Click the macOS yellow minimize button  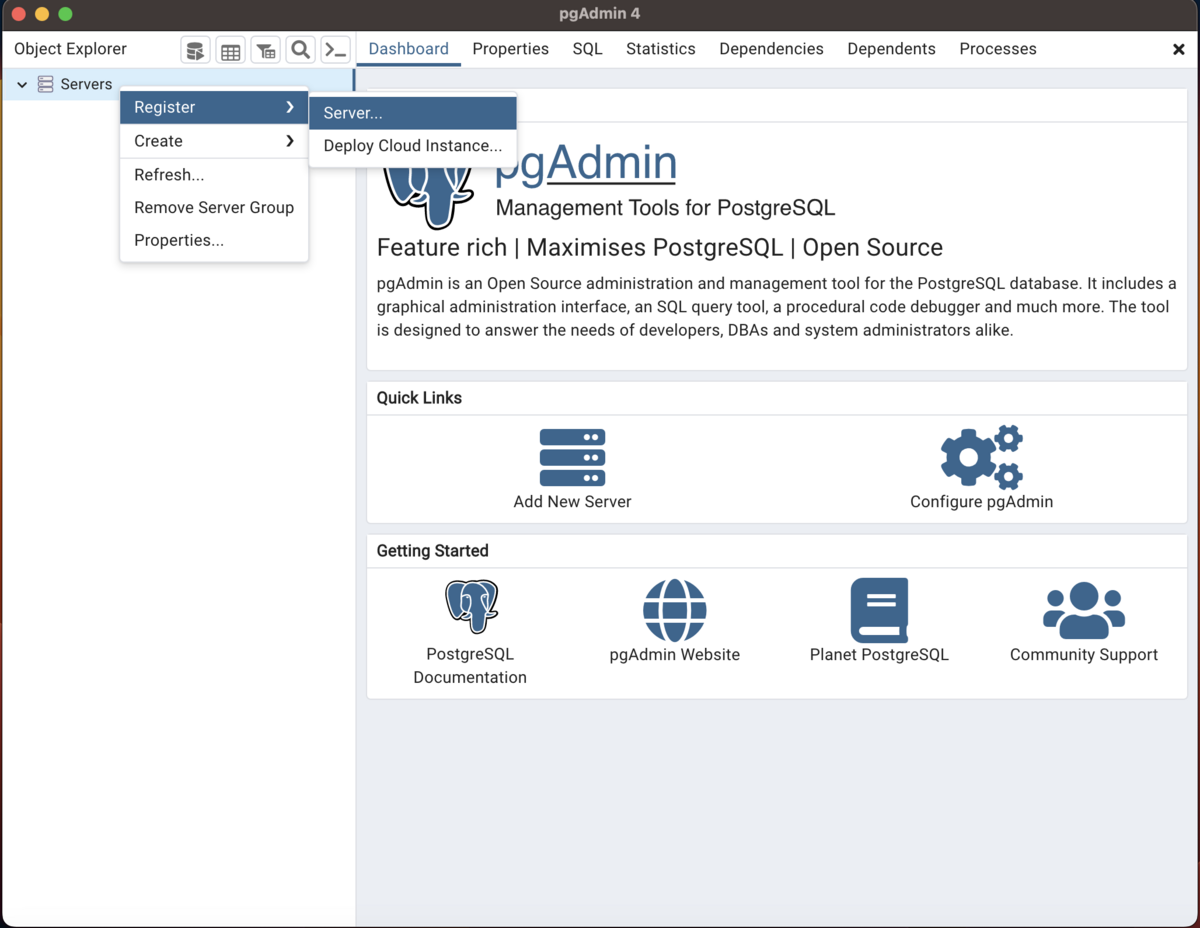pyautogui.click(x=42, y=14)
